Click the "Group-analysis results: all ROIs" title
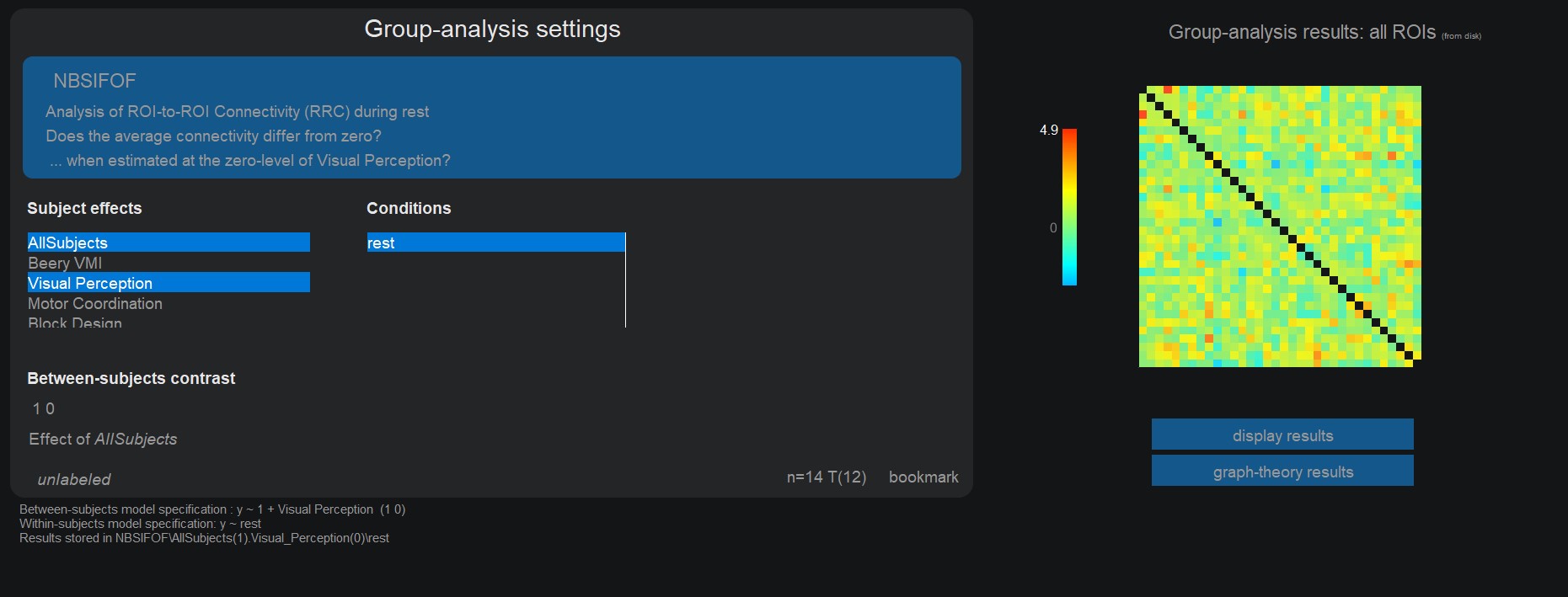The width and height of the screenshot is (1568, 597). tap(1301, 32)
